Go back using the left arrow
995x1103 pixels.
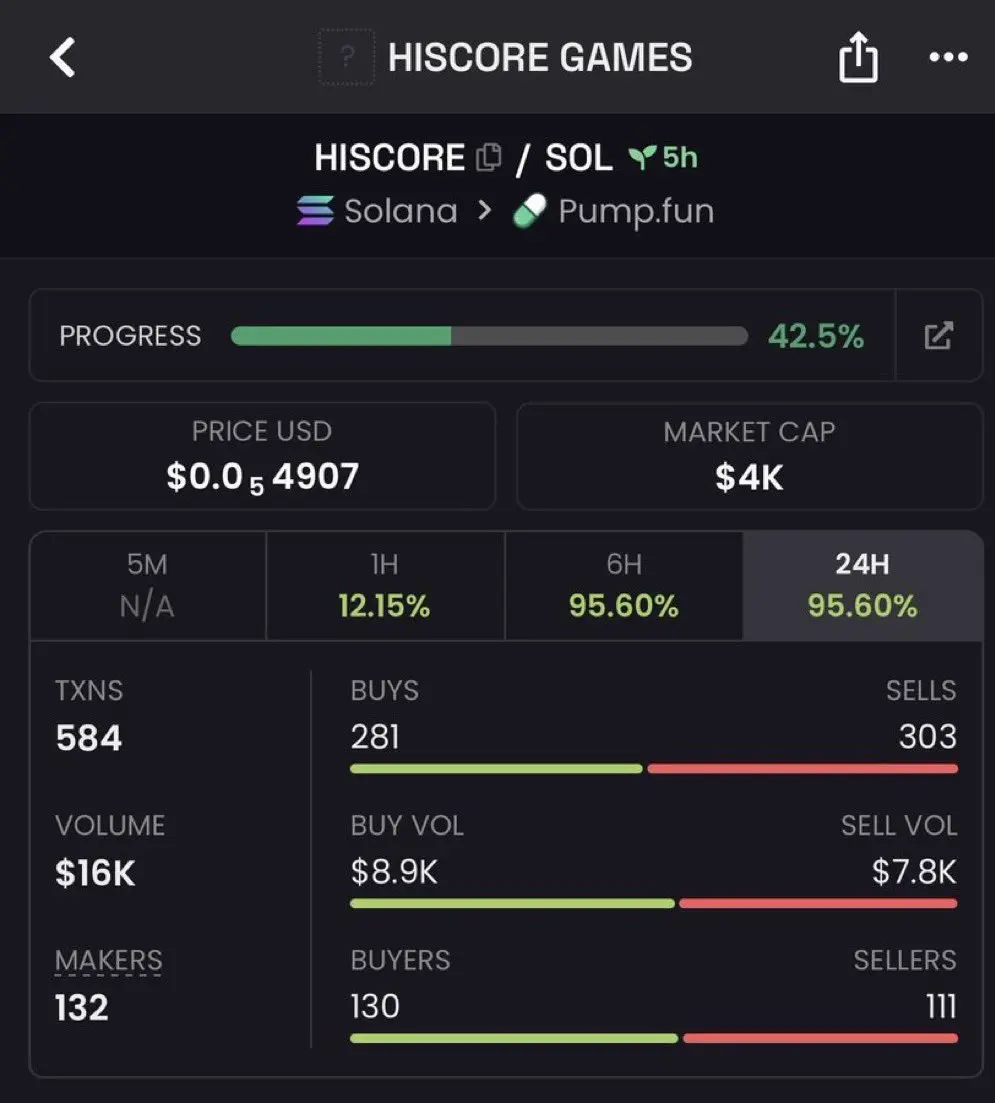click(x=63, y=57)
